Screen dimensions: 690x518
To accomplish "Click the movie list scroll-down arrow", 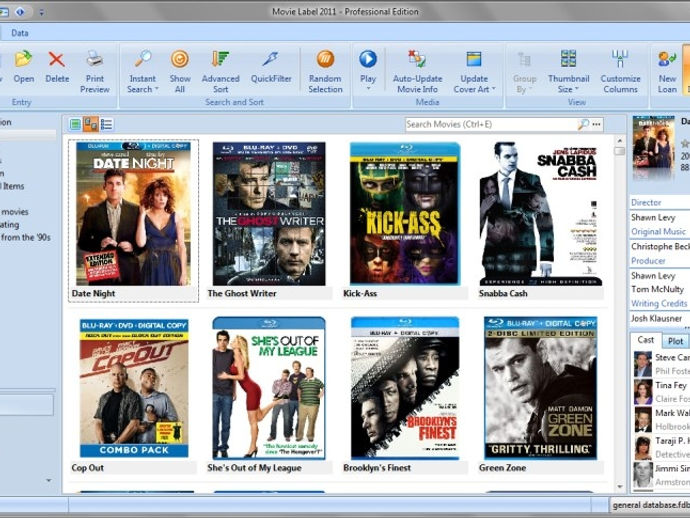I will click(620, 486).
